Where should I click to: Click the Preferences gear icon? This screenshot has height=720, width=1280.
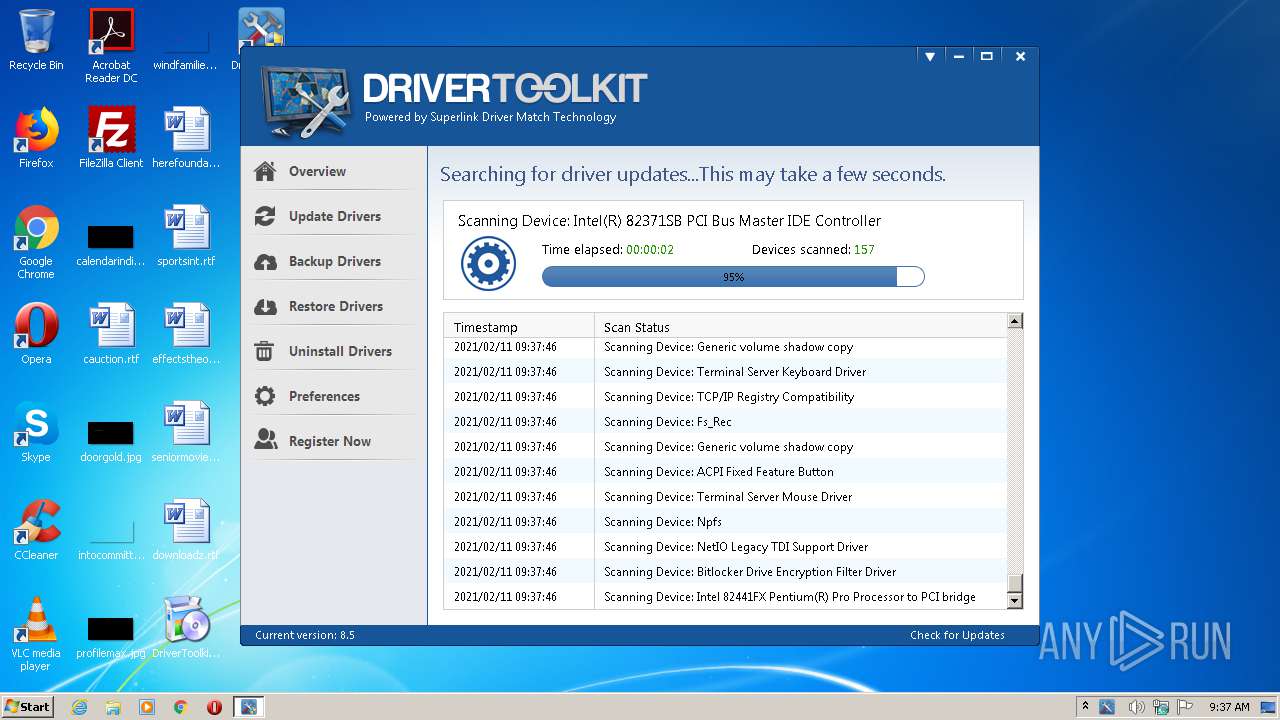[x=265, y=396]
